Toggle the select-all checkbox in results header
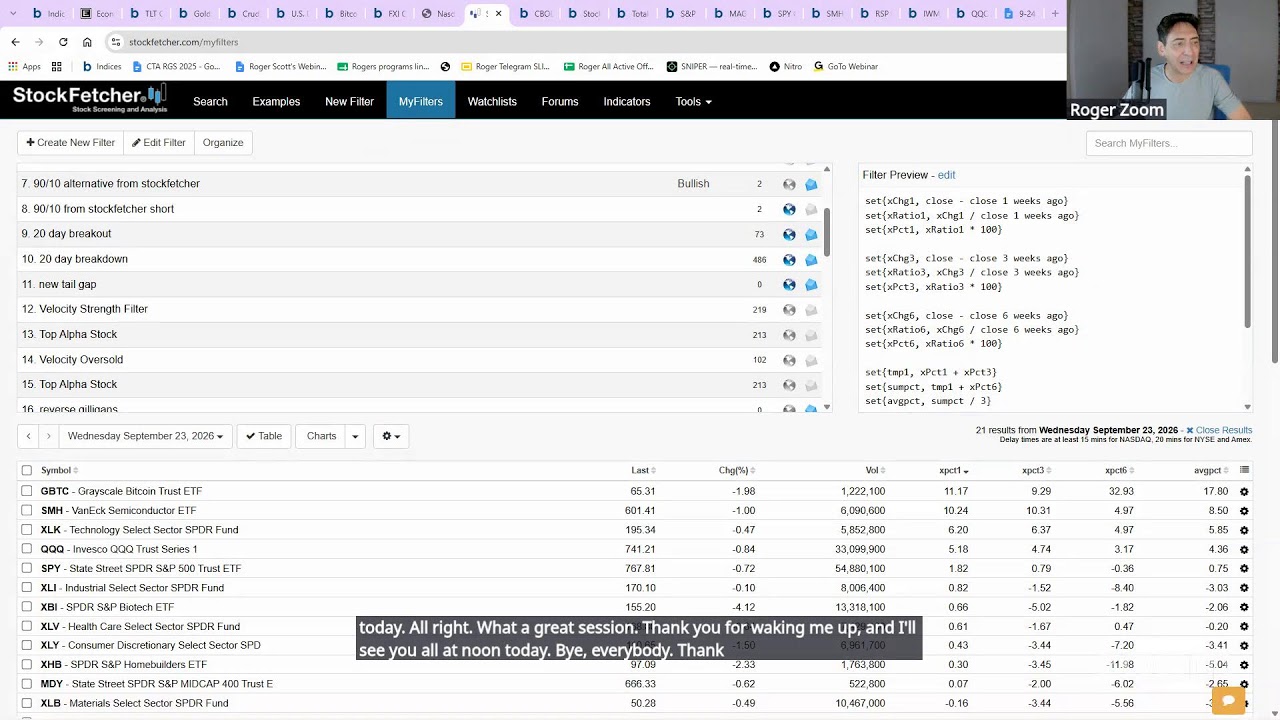This screenshot has height=720, width=1280. 27,470
